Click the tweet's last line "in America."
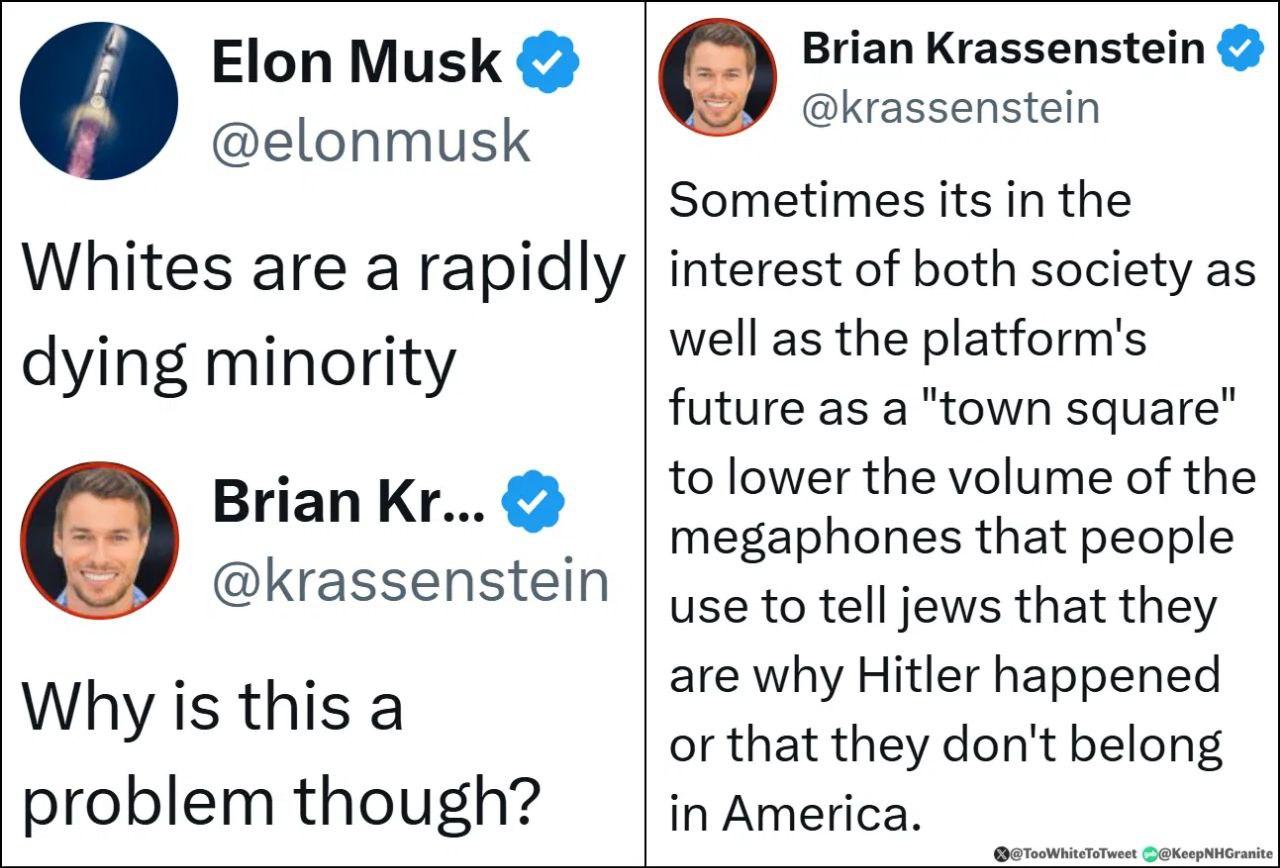The width and height of the screenshot is (1280, 868). pos(794,814)
